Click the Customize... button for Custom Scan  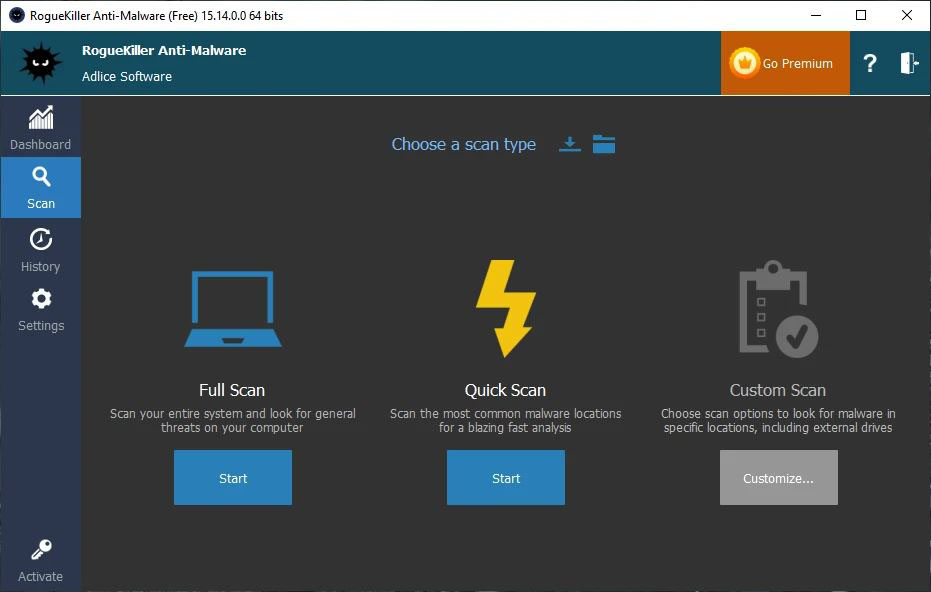pos(778,477)
